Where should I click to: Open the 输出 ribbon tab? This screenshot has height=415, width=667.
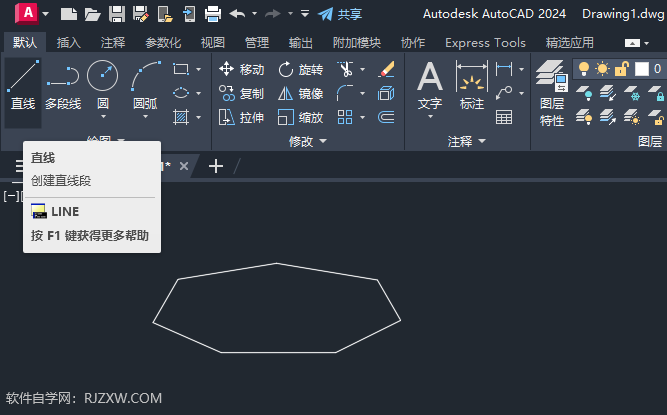coord(300,43)
